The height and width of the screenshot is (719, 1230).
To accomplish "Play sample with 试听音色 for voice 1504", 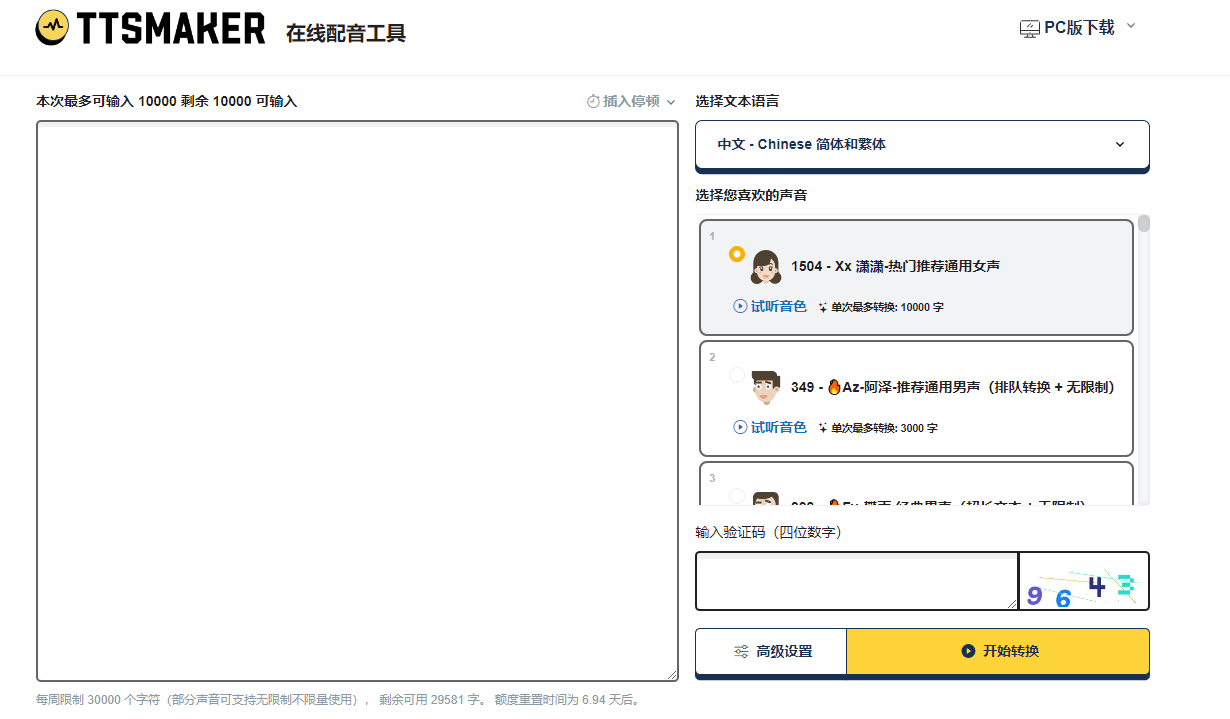I will click(x=770, y=306).
